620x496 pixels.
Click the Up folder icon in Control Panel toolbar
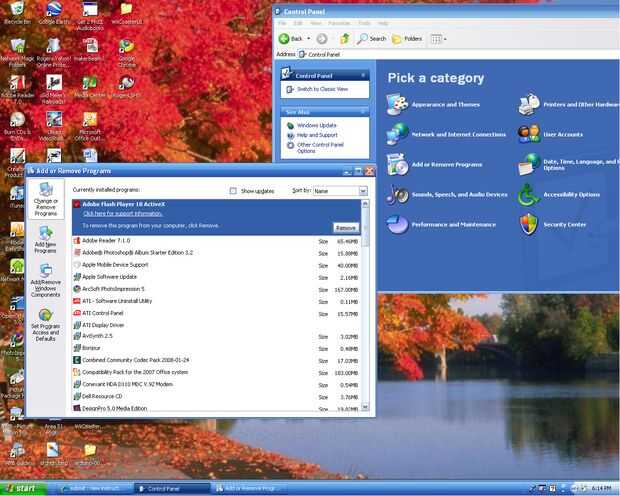pyautogui.click(x=345, y=38)
